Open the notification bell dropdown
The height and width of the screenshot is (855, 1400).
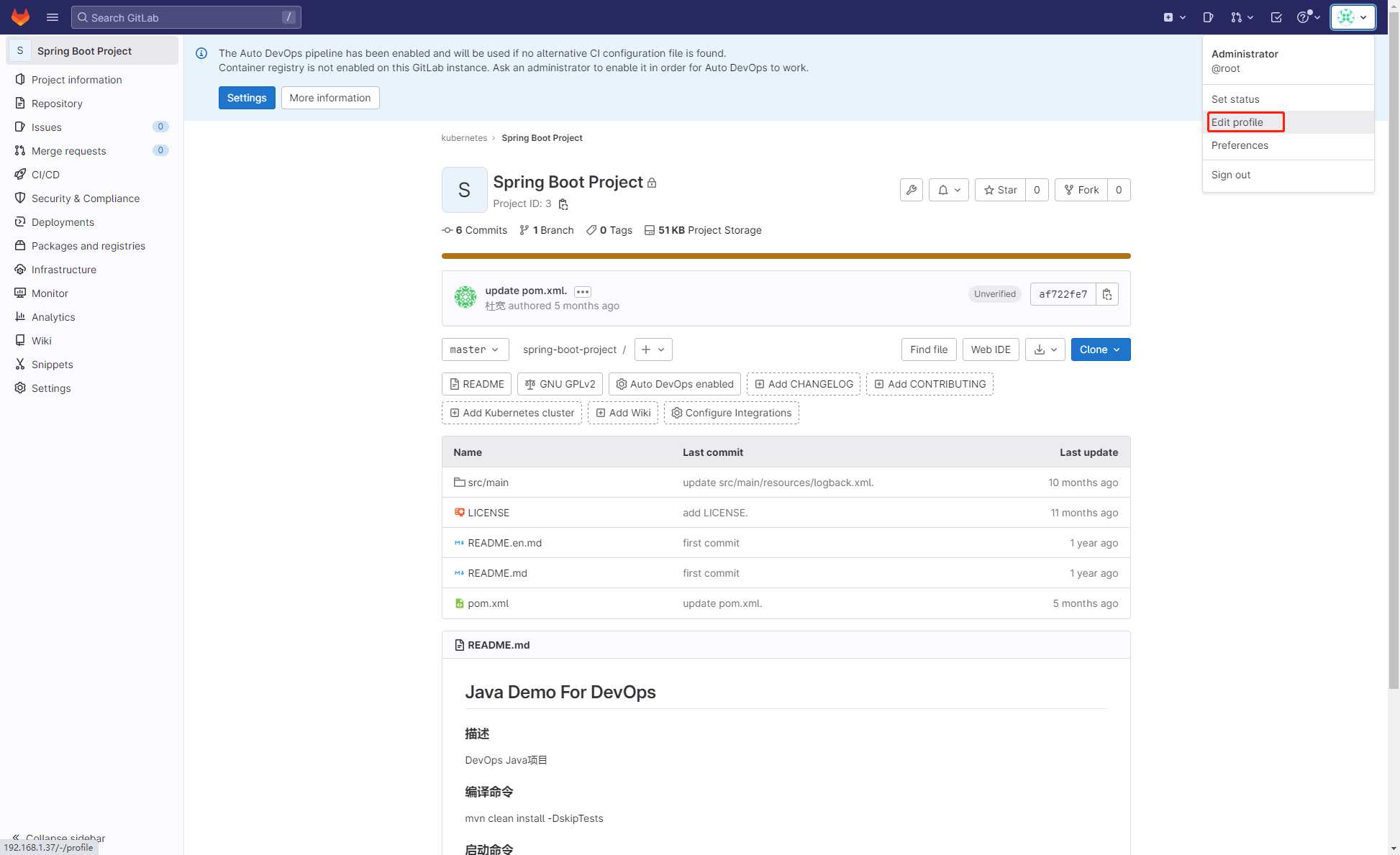(949, 190)
